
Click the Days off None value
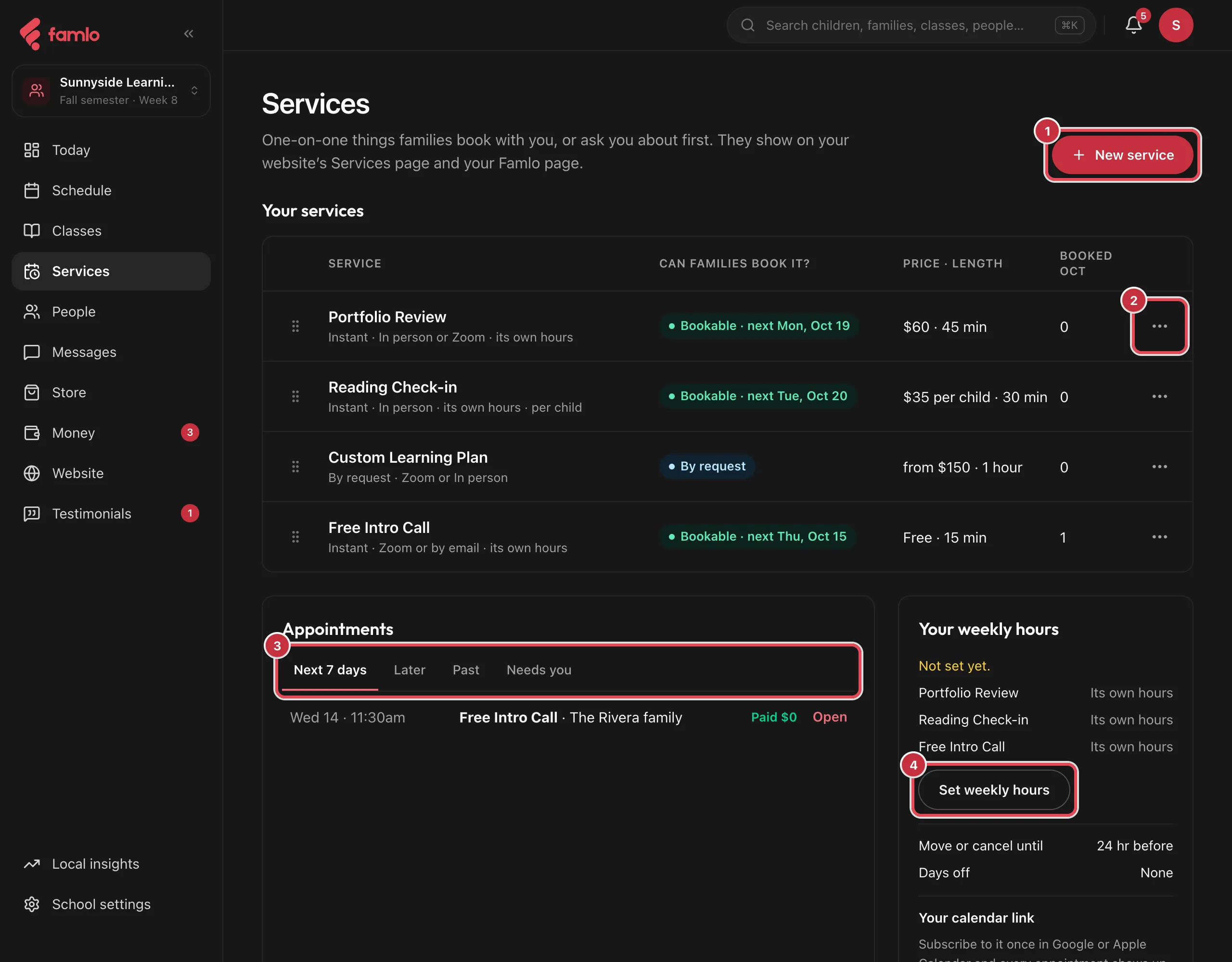click(1156, 873)
